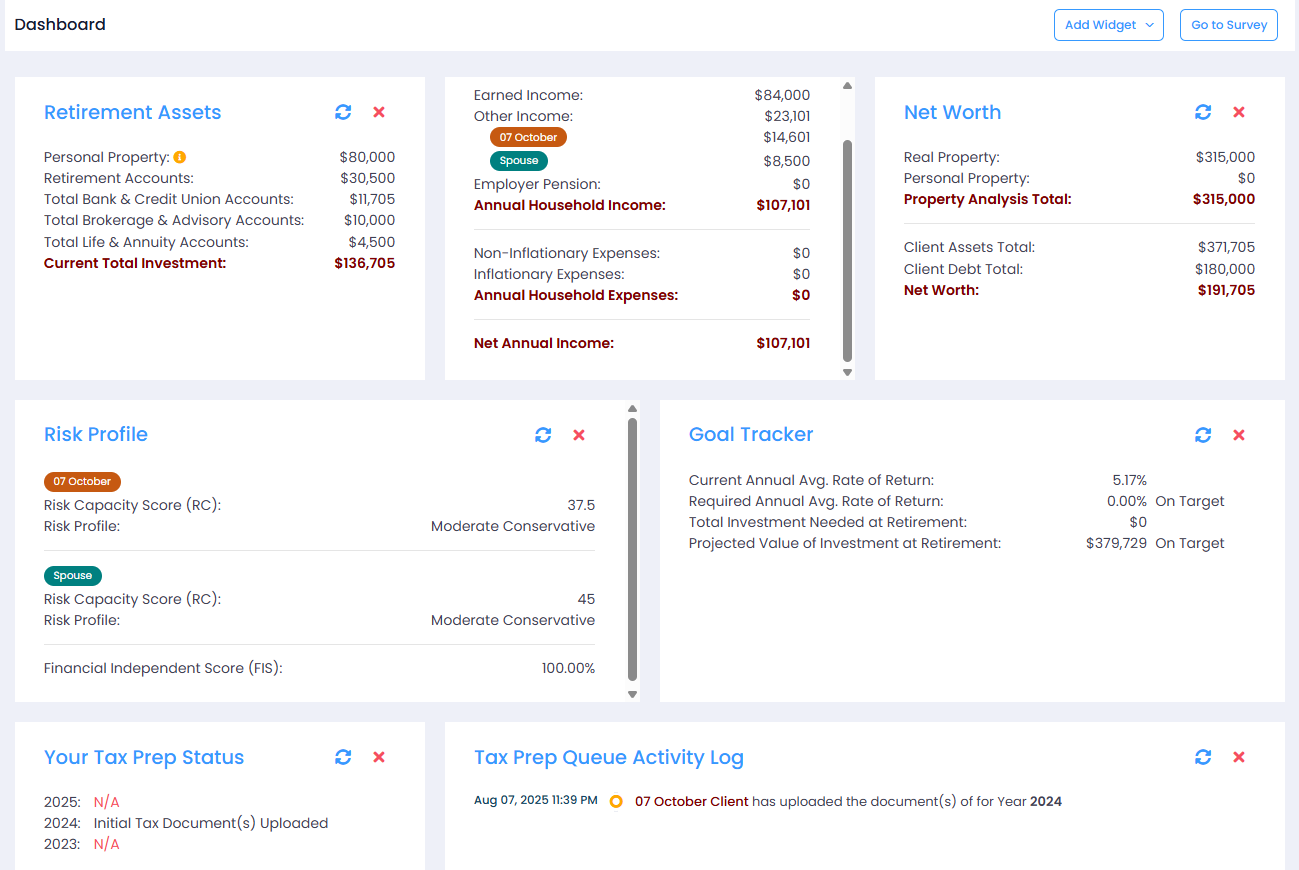This screenshot has width=1299, height=870.
Task: Remove the Risk Profile widget
Action: point(578,435)
